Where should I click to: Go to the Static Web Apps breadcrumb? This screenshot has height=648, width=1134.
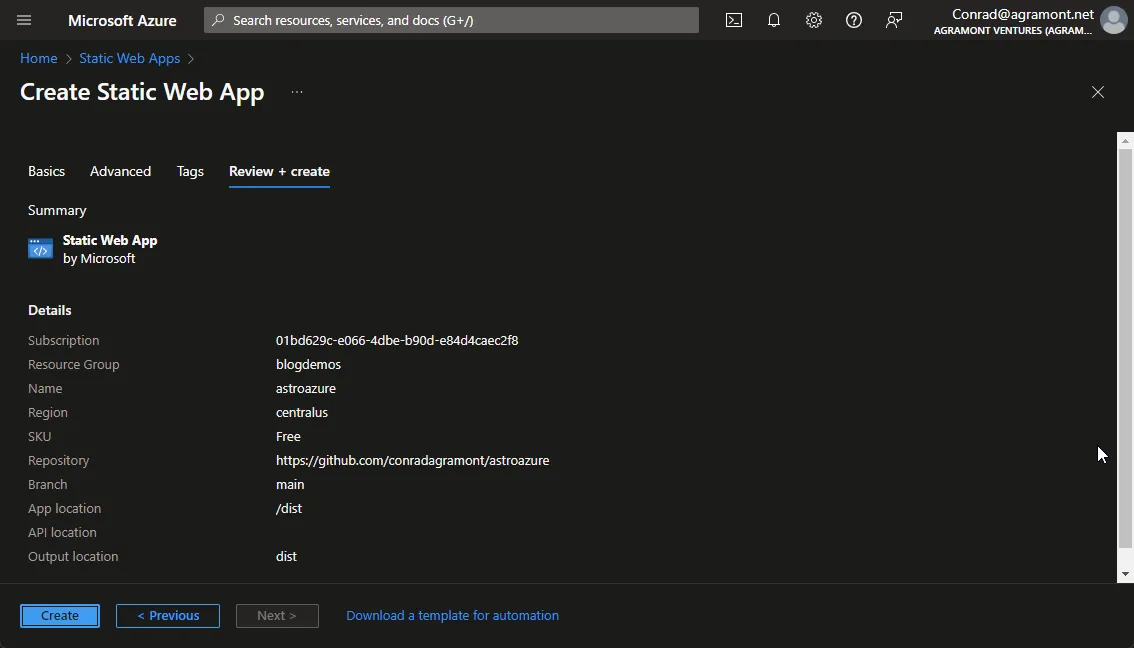[x=129, y=59]
